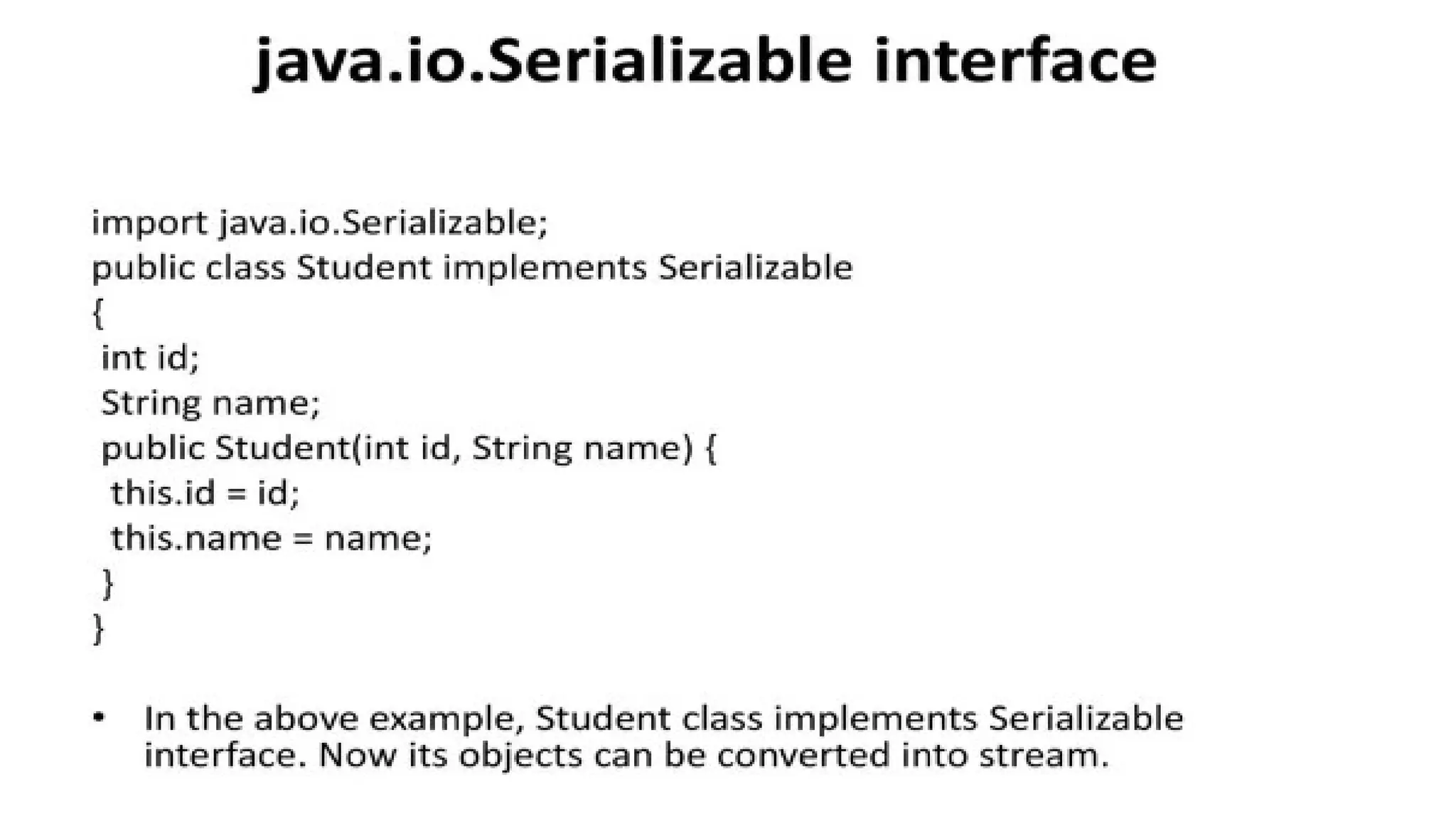The width and height of the screenshot is (1456, 819).
Task: Click the sentence "Now its objects can be converted into stream."
Action: (713, 755)
